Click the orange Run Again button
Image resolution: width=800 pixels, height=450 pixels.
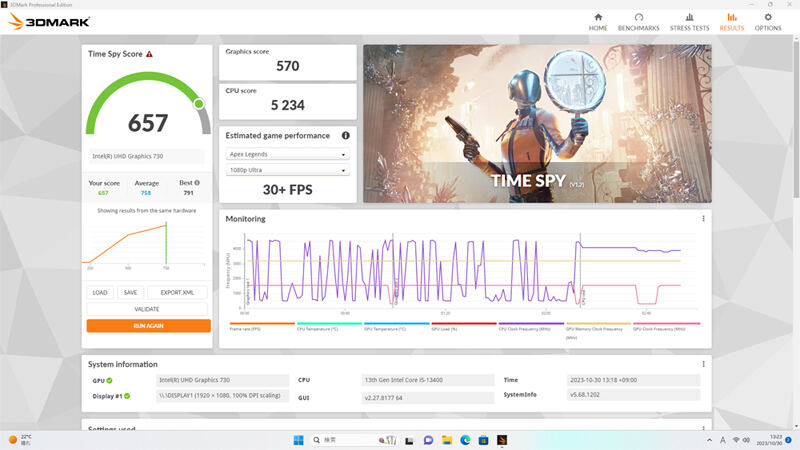pos(148,326)
